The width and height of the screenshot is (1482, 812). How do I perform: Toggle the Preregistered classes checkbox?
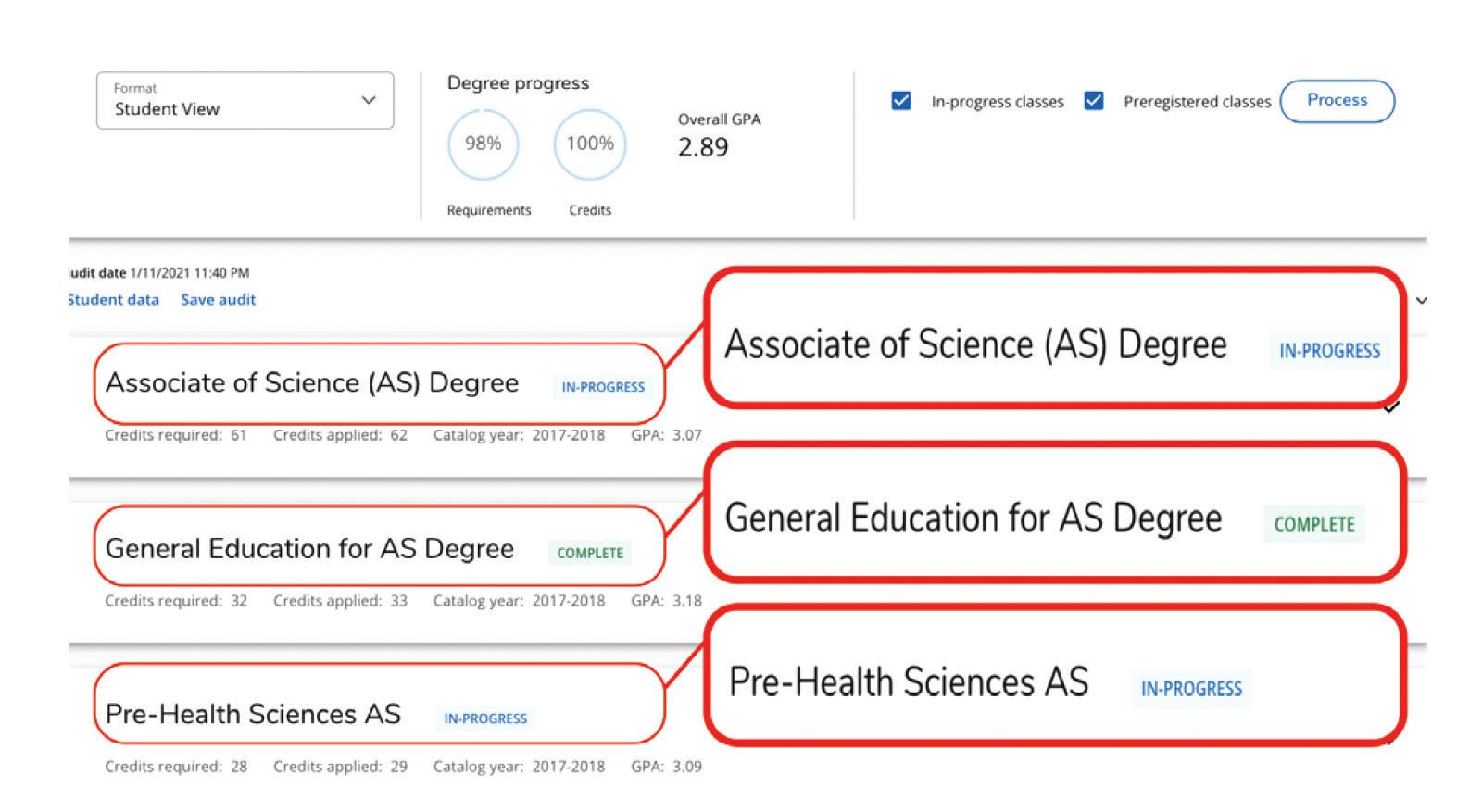pyautogui.click(x=1094, y=101)
